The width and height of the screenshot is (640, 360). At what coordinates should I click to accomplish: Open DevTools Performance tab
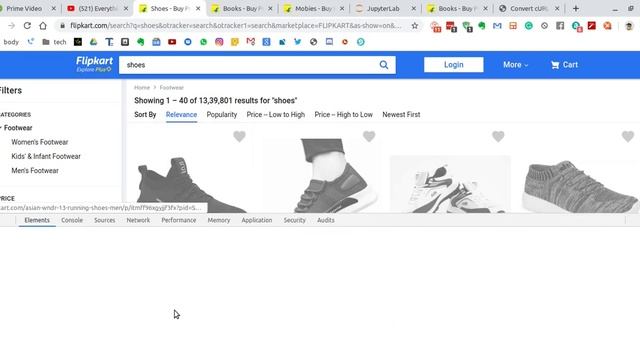pyautogui.click(x=178, y=220)
